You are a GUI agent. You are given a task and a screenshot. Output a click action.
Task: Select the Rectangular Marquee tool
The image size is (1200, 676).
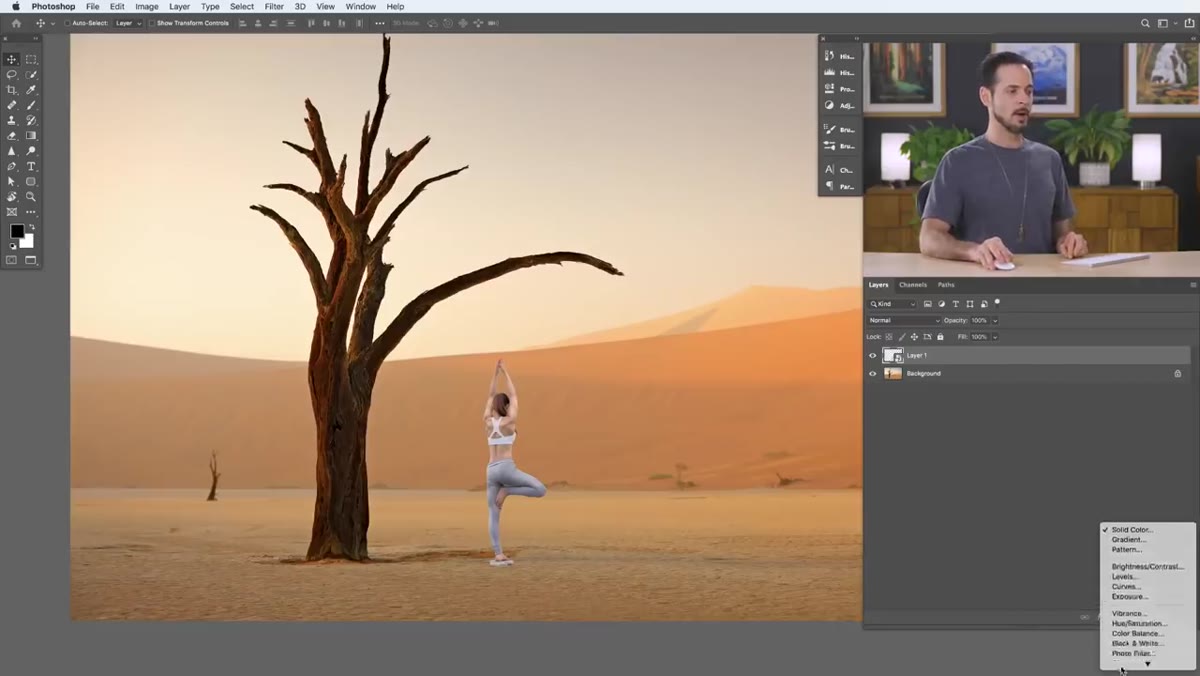(x=31, y=59)
